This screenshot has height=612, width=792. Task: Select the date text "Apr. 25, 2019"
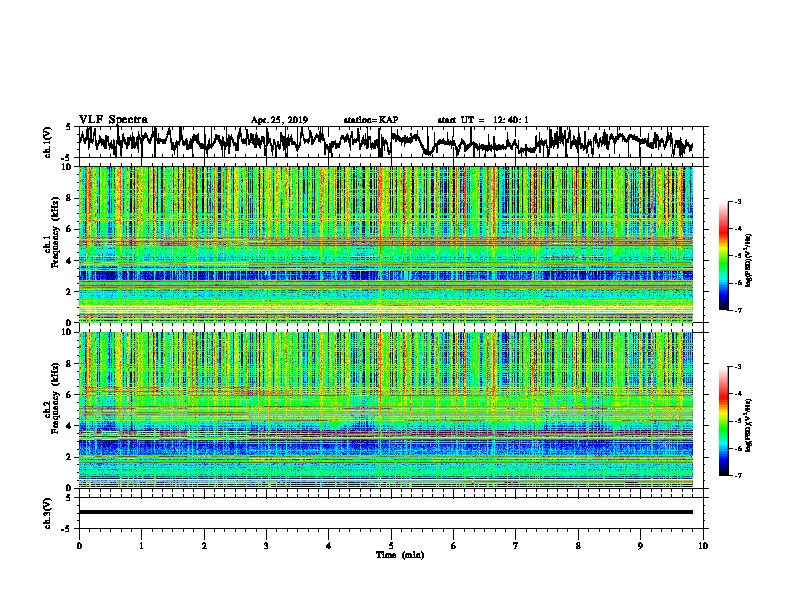point(279,120)
